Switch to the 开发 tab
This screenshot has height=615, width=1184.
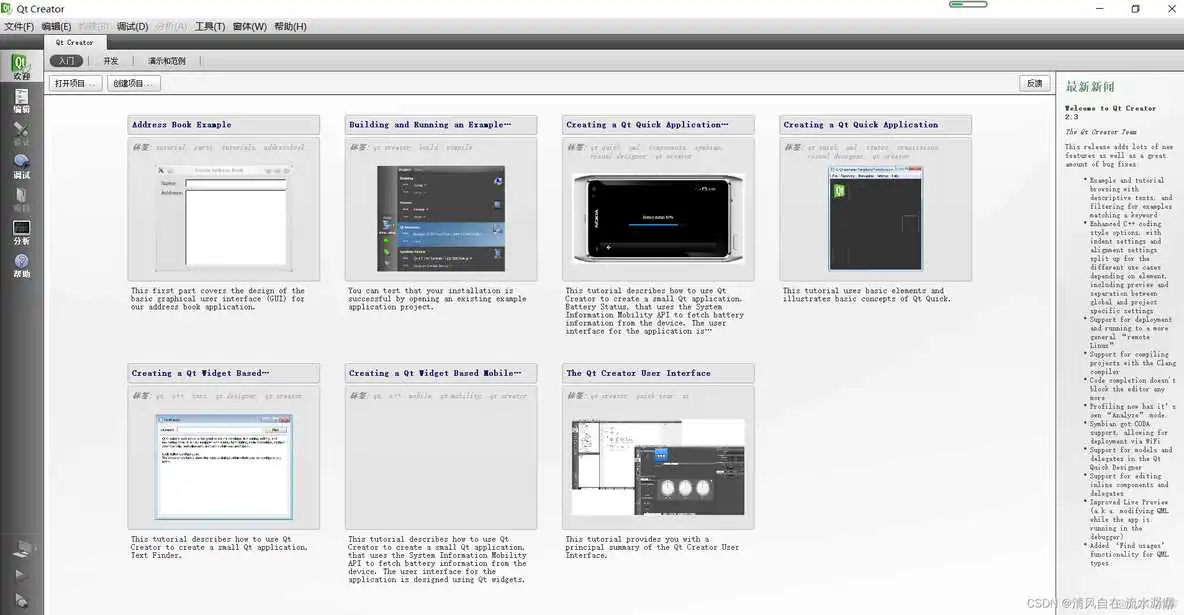tap(111, 61)
